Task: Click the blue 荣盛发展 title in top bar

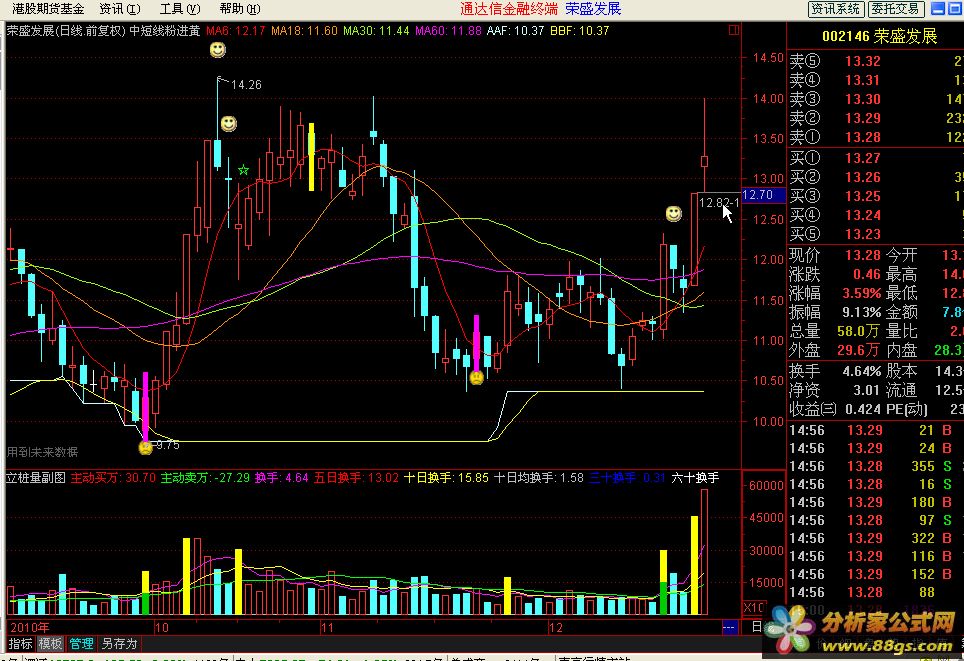Action: 593,9
